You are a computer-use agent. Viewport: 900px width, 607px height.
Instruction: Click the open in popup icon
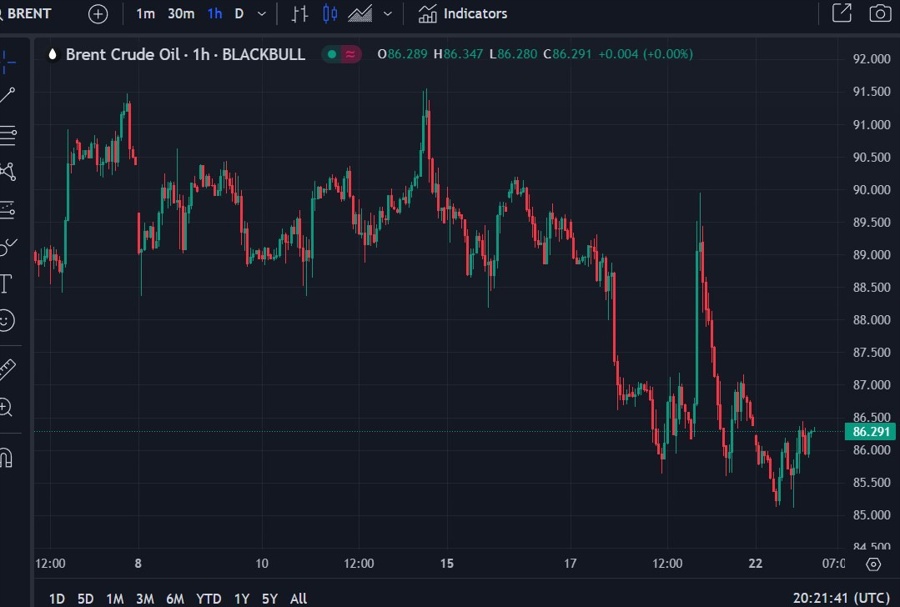(841, 13)
